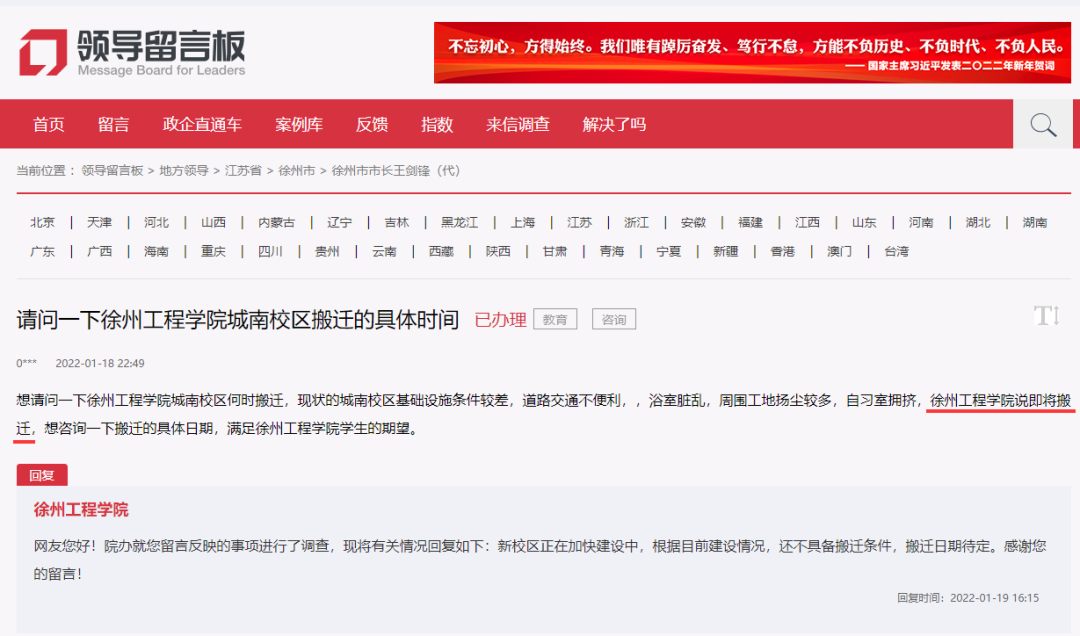Open the 解决了吗 section
Viewport: 1080px width, 636px height.
pos(611,124)
